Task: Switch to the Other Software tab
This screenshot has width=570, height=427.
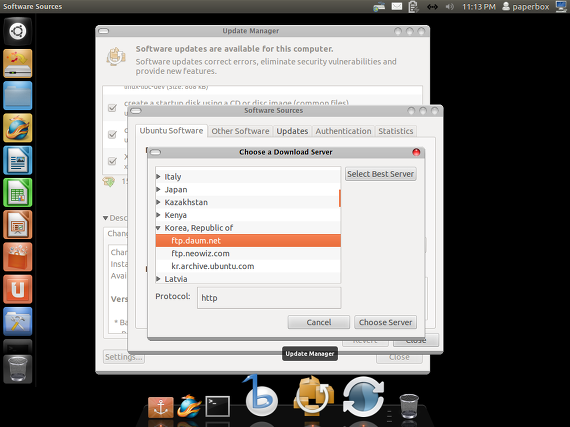Action: point(240,131)
